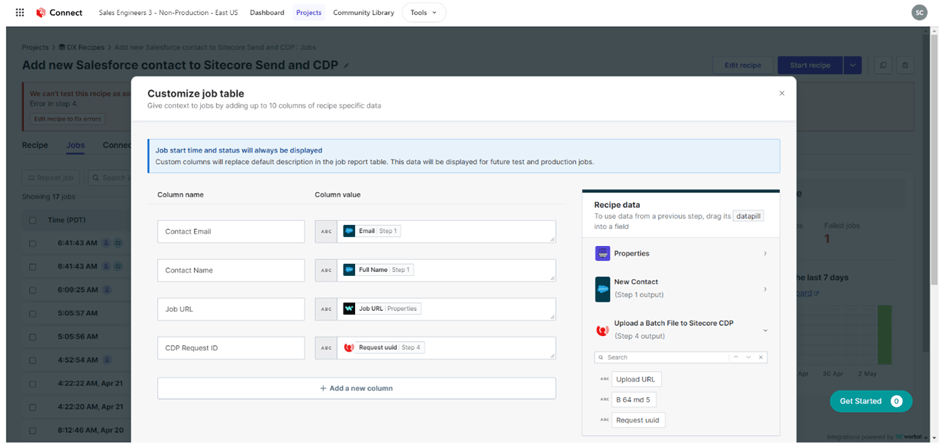Click the trash delete recipe icon

[905, 65]
